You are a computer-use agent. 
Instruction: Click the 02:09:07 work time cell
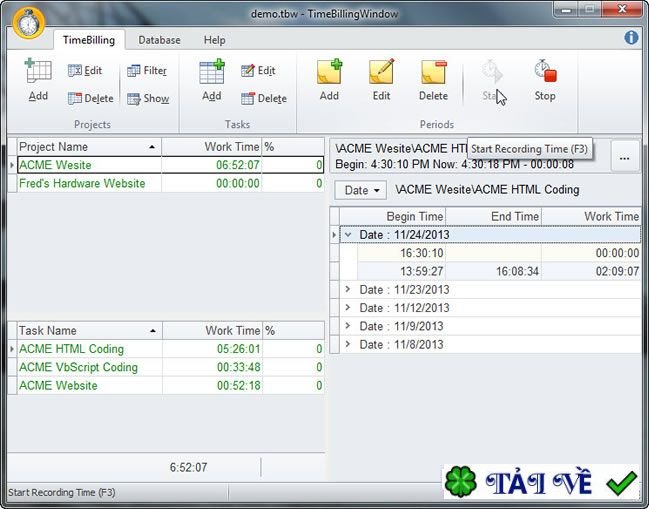(591, 271)
